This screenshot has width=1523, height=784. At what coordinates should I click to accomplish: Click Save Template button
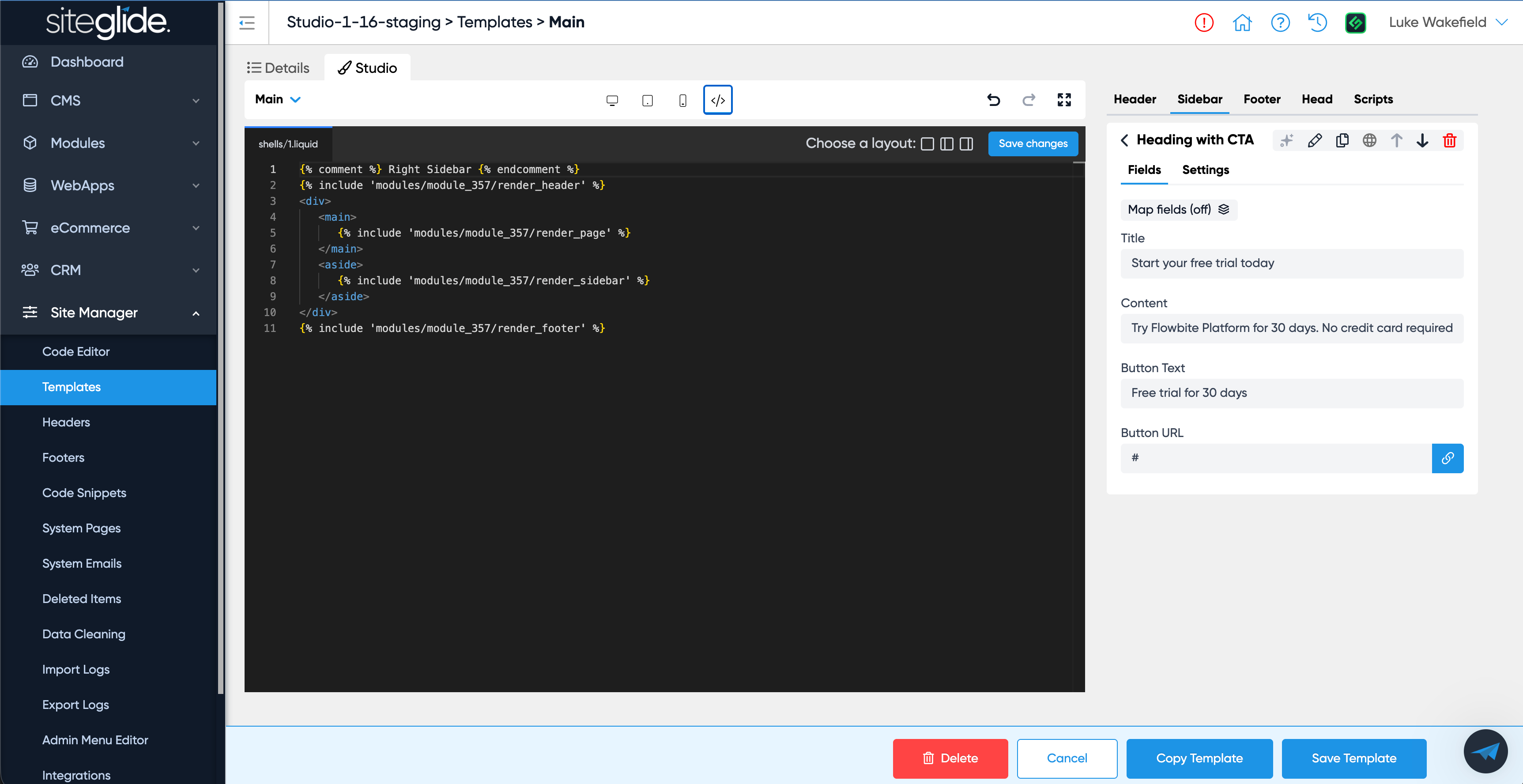(1354, 758)
